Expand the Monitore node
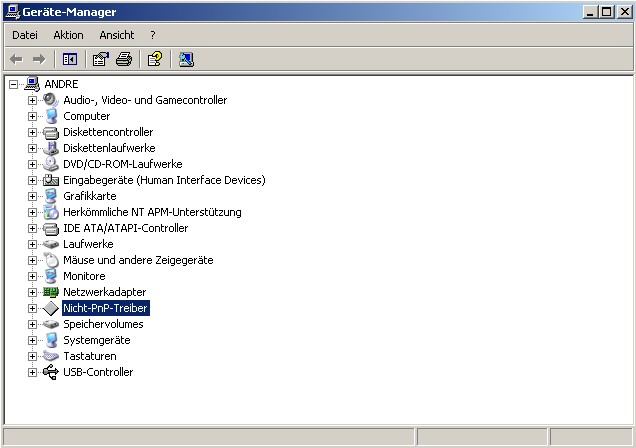636x448 pixels. pyautogui.click(x=32, y=277)
